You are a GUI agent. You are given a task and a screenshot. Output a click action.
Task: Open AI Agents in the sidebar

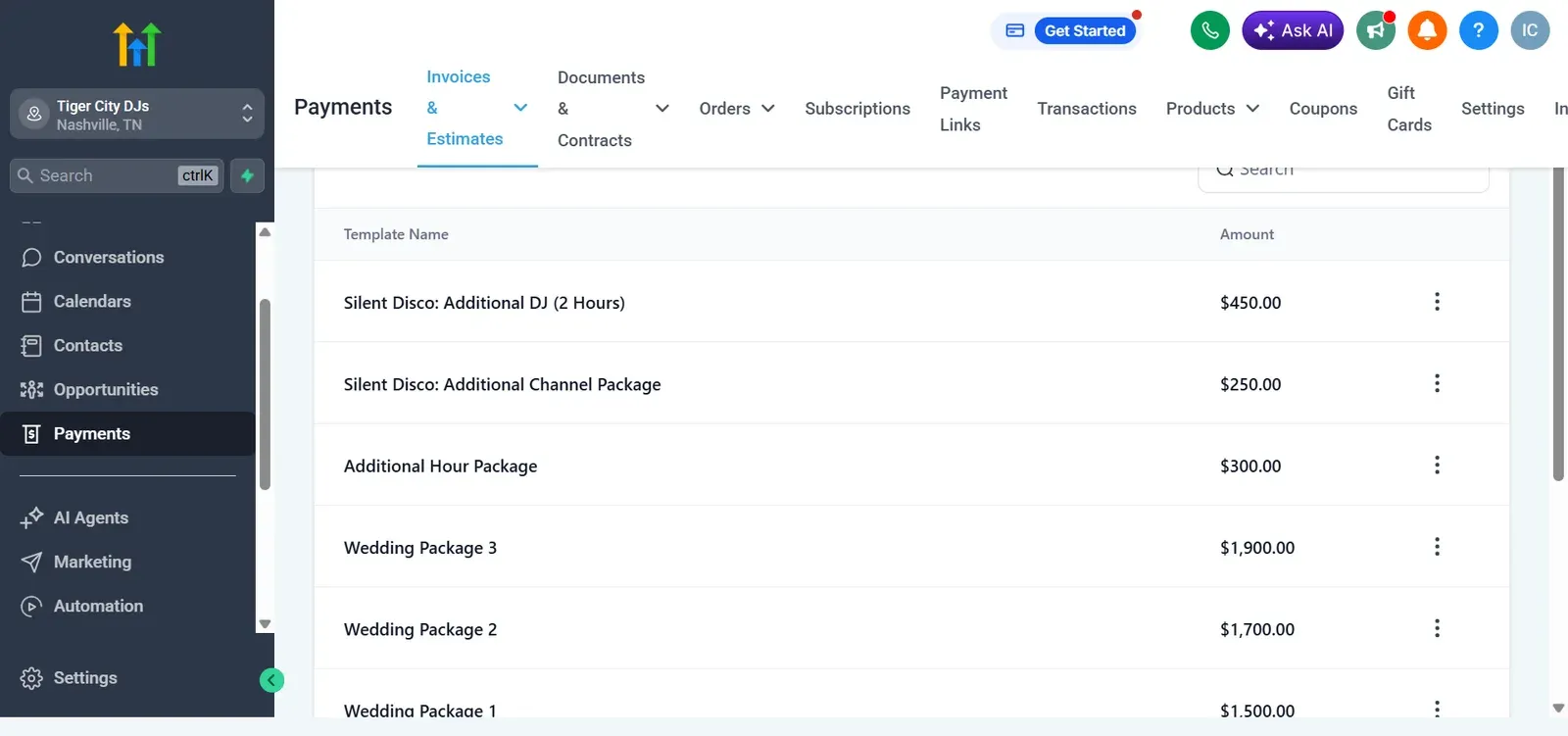(127, 517)
